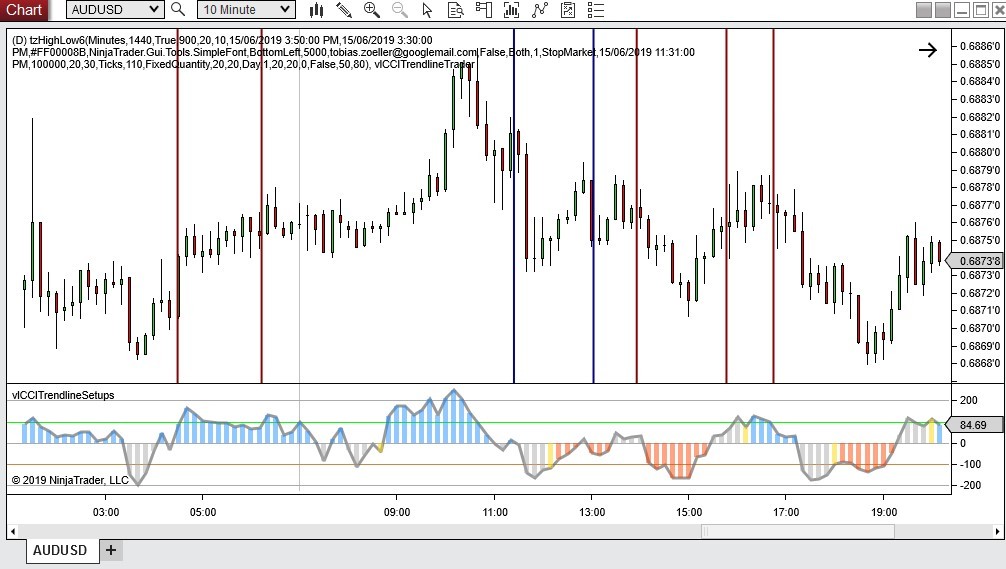Click the vlCCITrendlineSetups panel label
Image resolution: width=1006 pixels, height=569 pixels.
(x=63, y=395)
